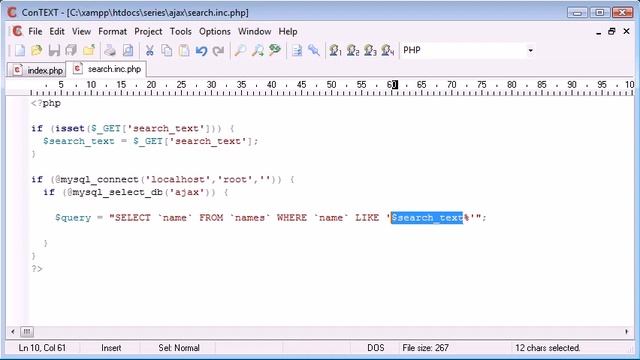The width and height of the screenshot is (640, 360).
Task: Click the Redo arrow icon
Action: pos(218,51)
